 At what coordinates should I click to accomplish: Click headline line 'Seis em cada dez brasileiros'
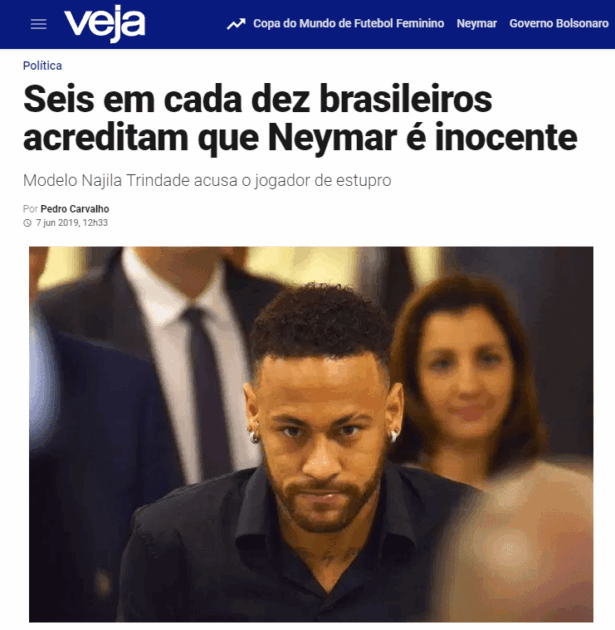coord(257,99)
